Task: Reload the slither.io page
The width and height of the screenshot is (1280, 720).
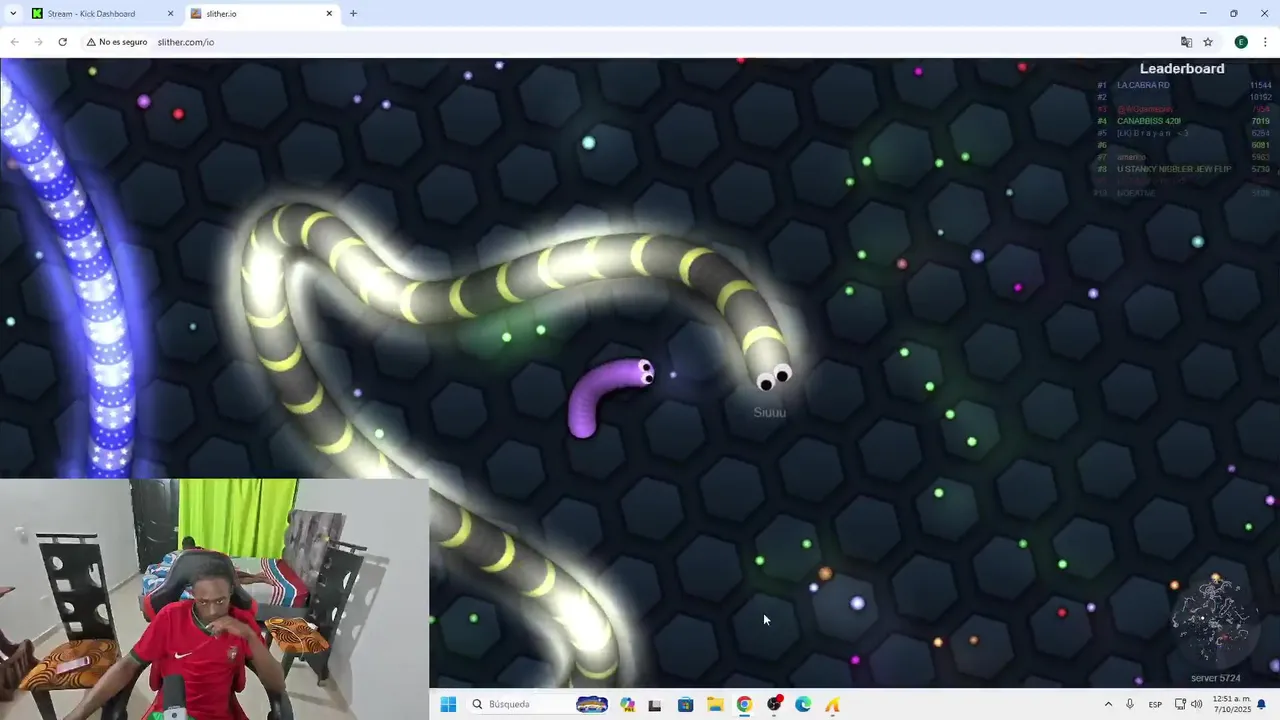Action: tap(62, 42)
